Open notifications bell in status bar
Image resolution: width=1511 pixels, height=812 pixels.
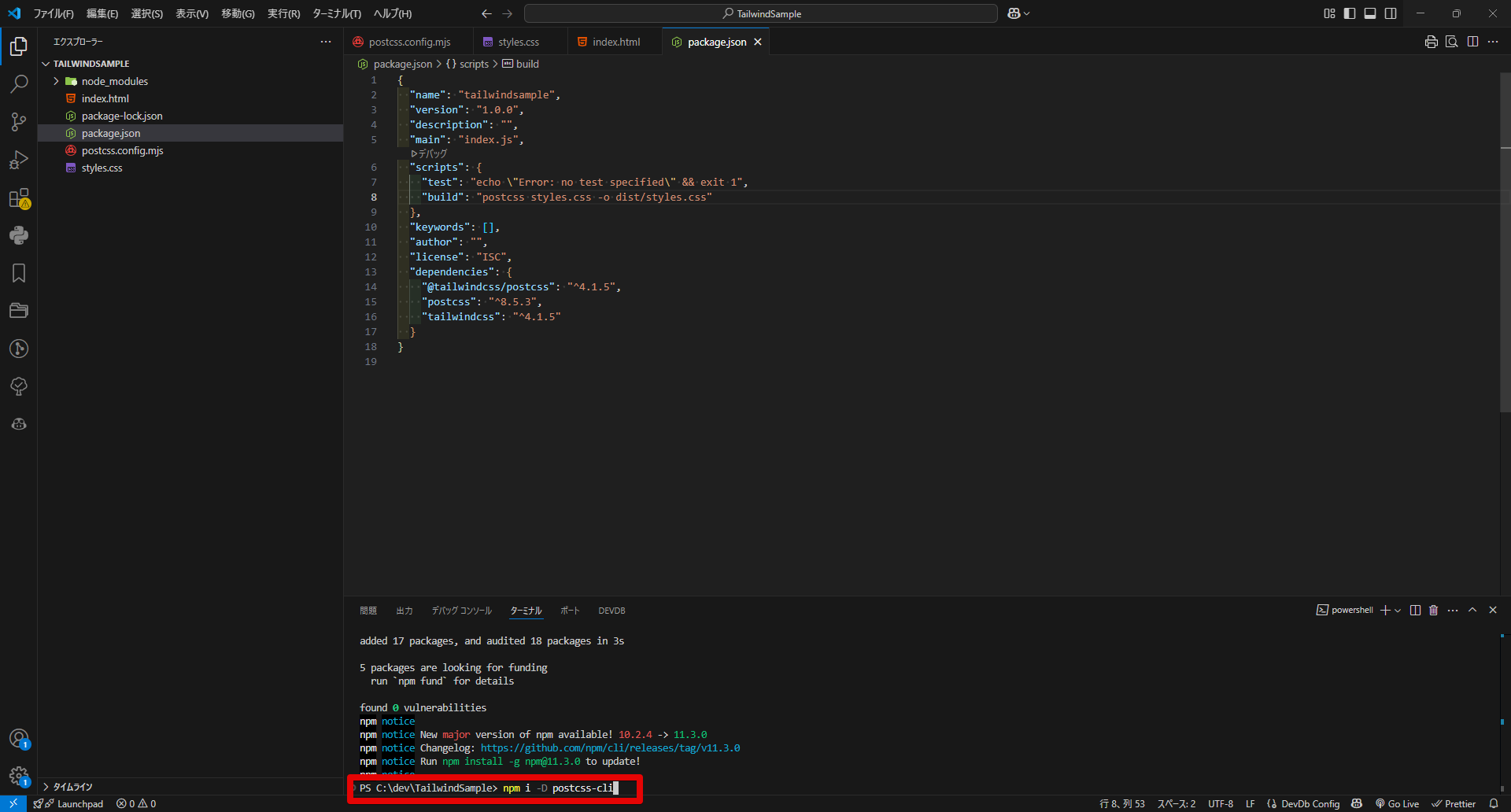coord(1494,803)
